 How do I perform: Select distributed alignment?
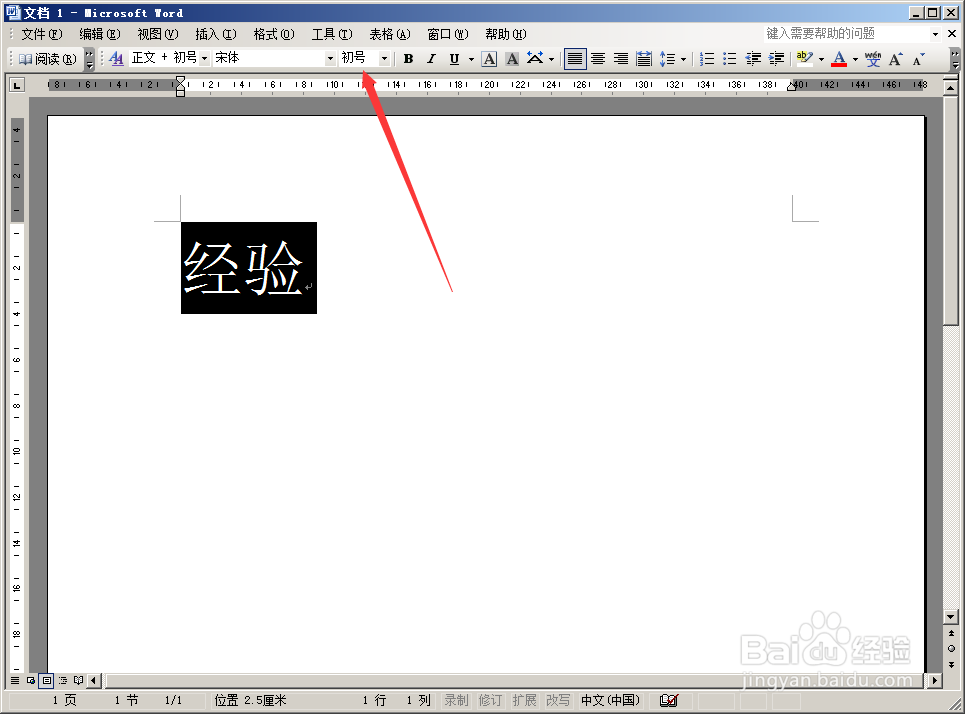coord(644,58)
